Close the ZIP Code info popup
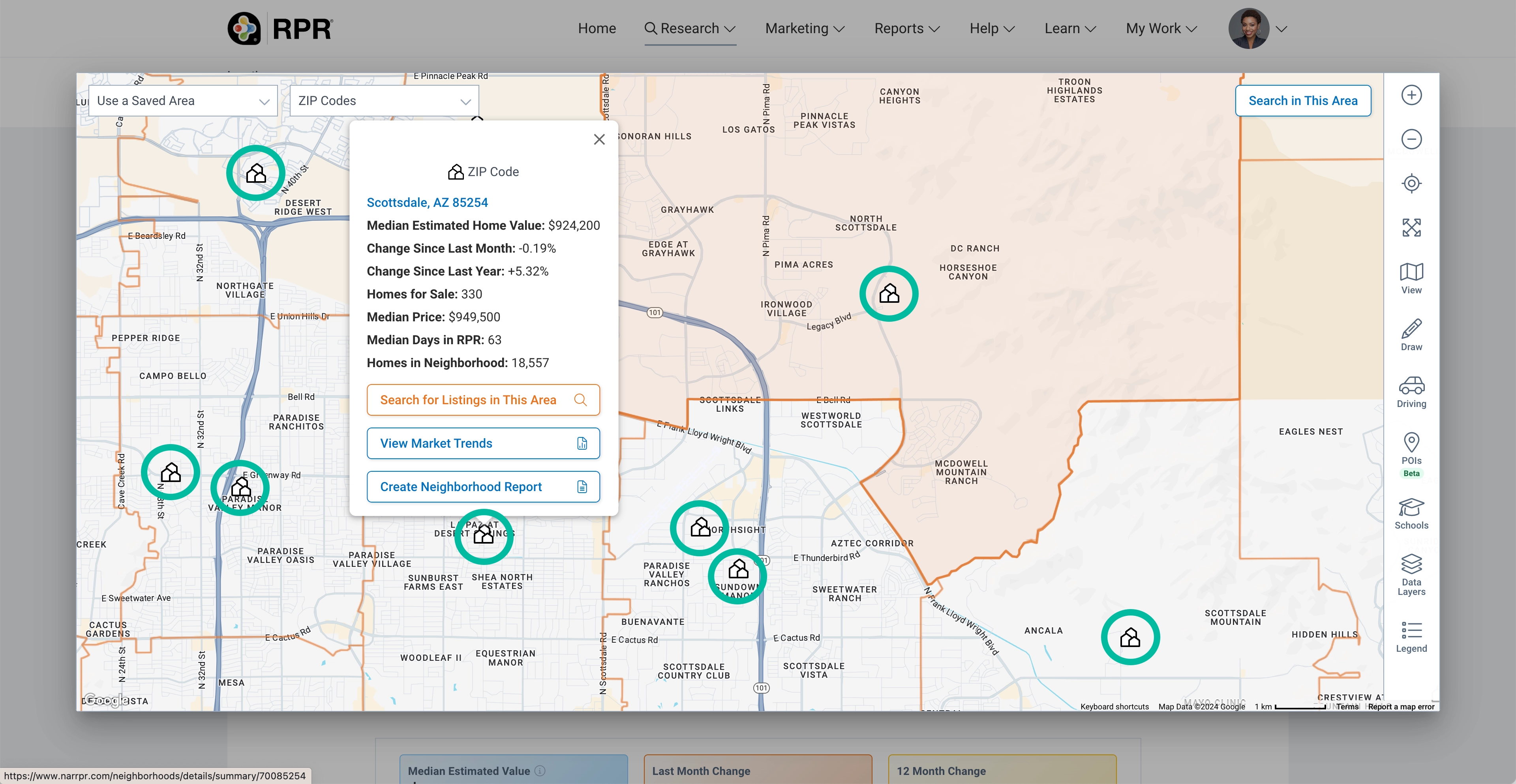This screenshot has width=1516, height=784. 599,139
